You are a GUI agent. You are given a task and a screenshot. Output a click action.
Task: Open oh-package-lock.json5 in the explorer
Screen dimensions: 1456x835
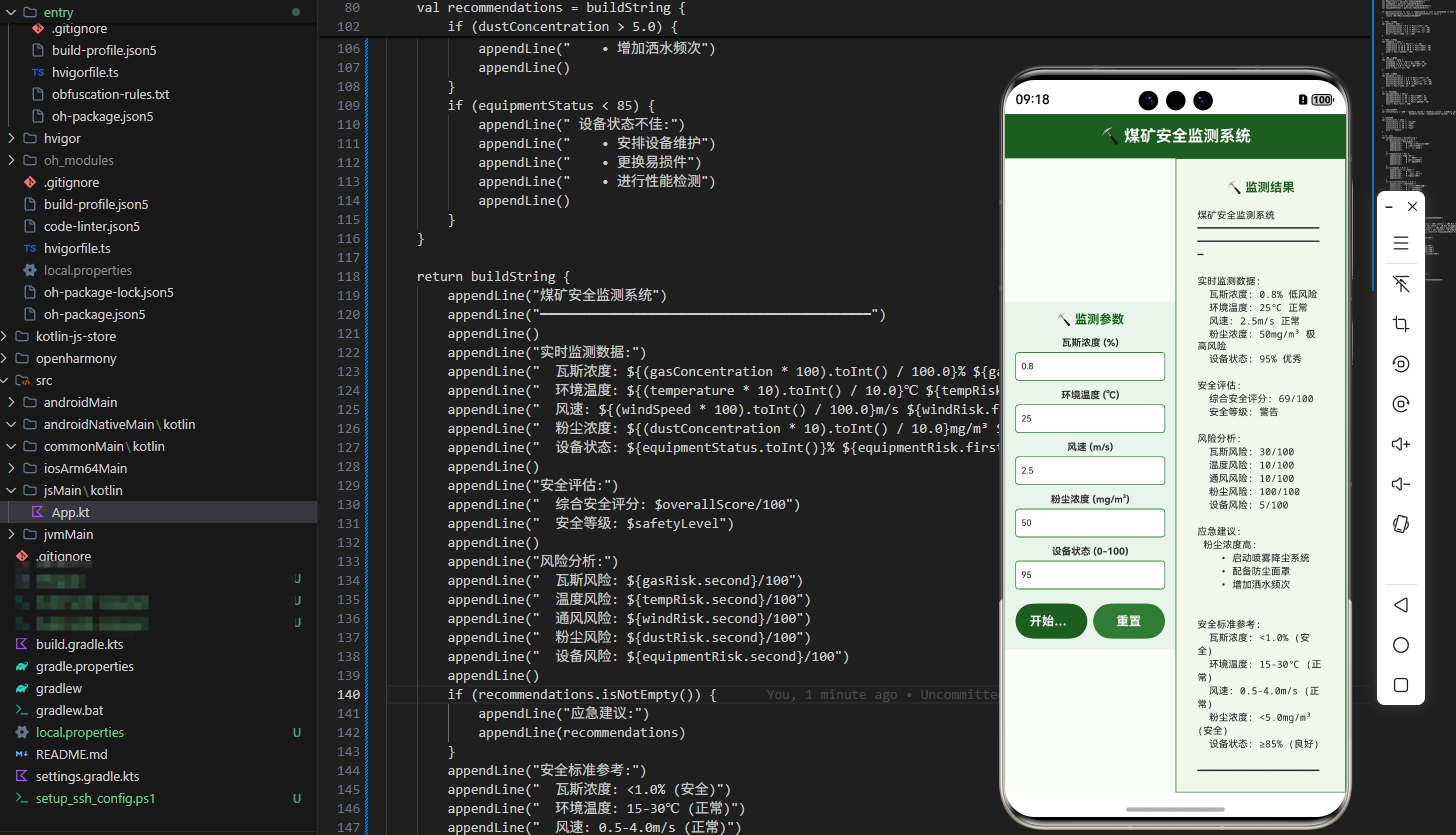(x=109, y=292)
